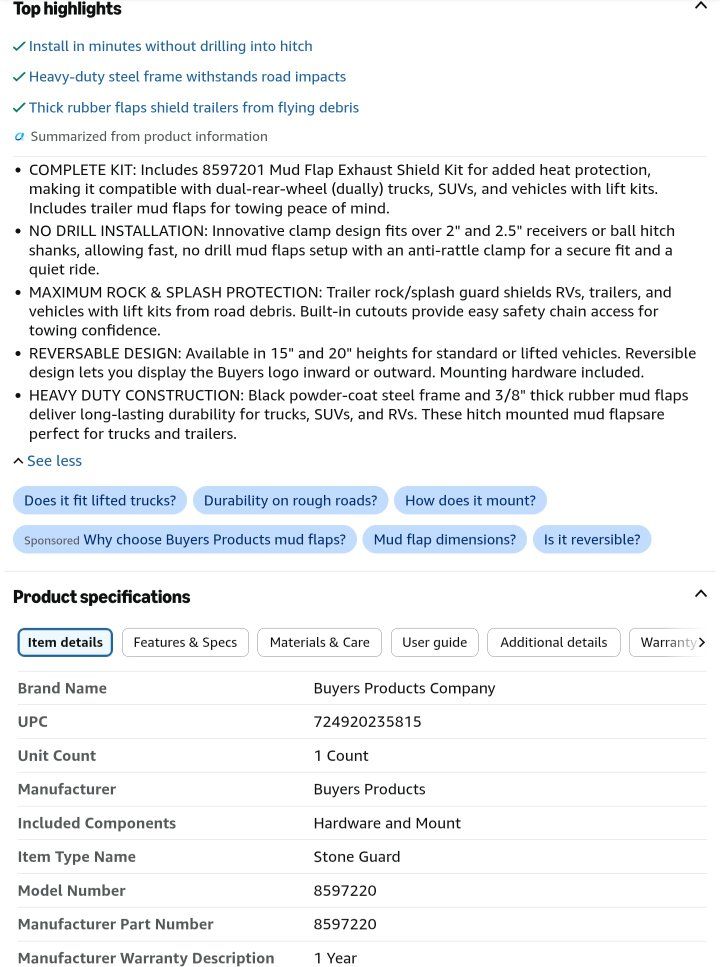Show the Additional details tab
Screen dimensions: 720x967
click(x=553, y=643)
